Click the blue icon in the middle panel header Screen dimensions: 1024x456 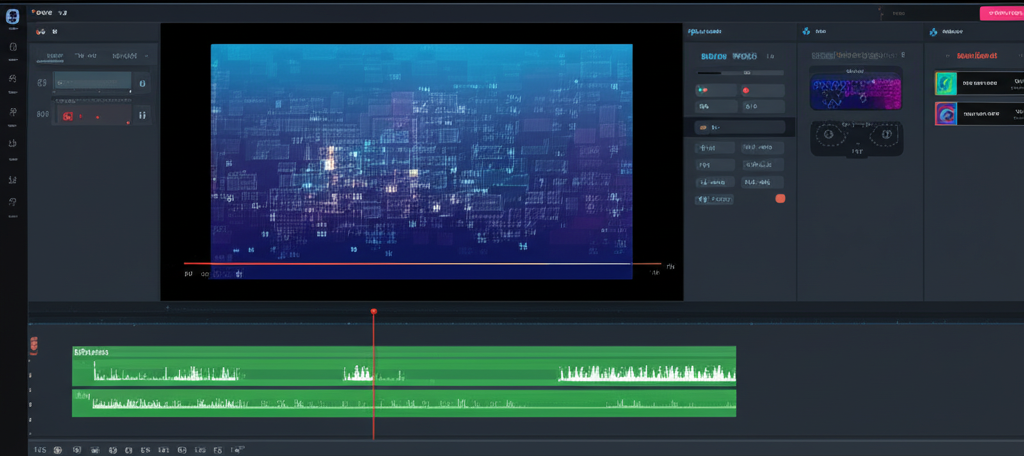click(806, 31)
